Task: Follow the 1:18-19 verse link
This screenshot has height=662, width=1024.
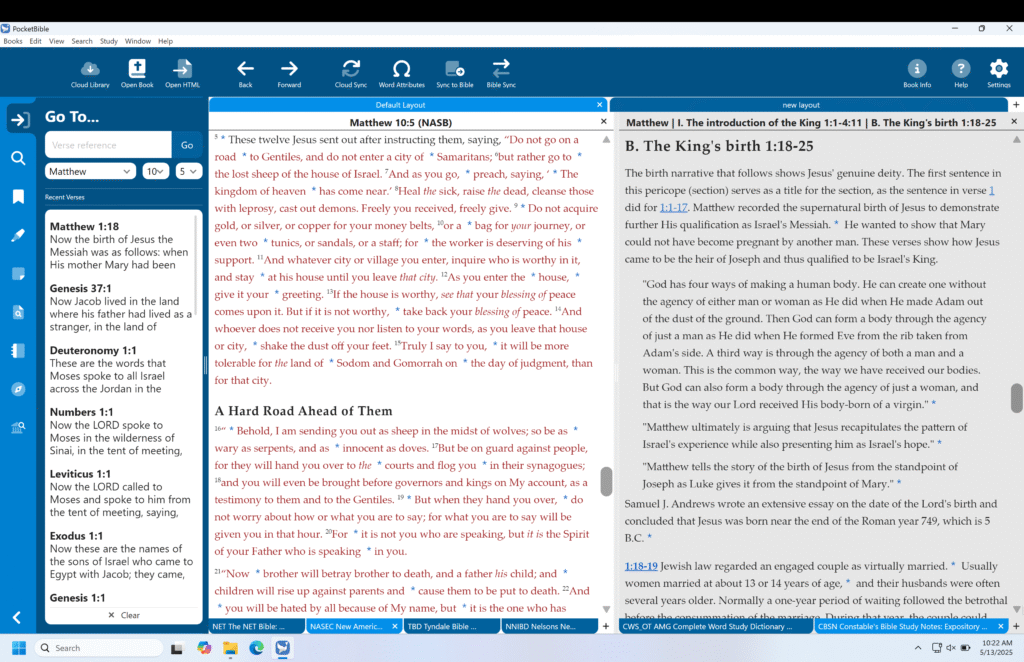Action: pyautogui.click(x=641, y=566)
